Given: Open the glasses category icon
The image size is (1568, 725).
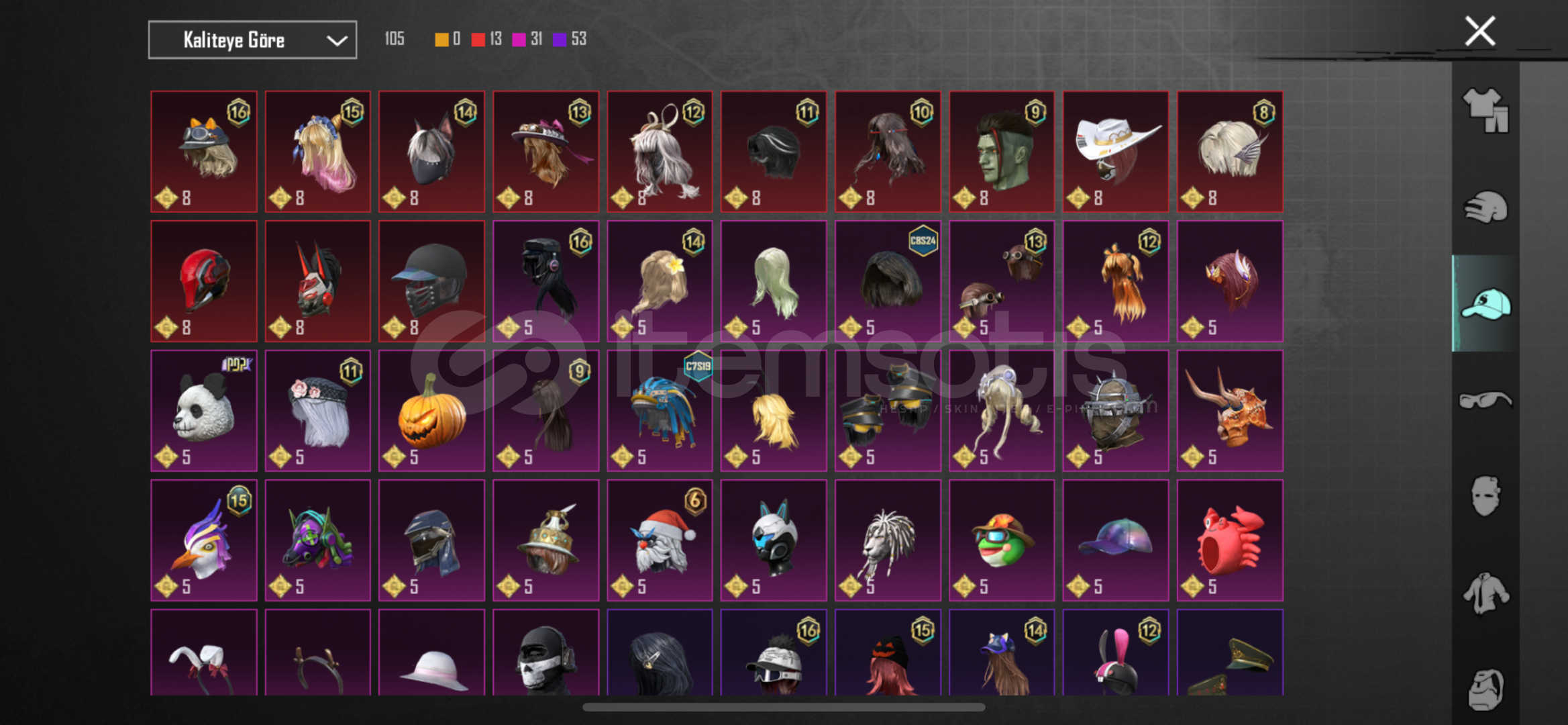Looking at the screenshot, I should [x=1485, y=400].
